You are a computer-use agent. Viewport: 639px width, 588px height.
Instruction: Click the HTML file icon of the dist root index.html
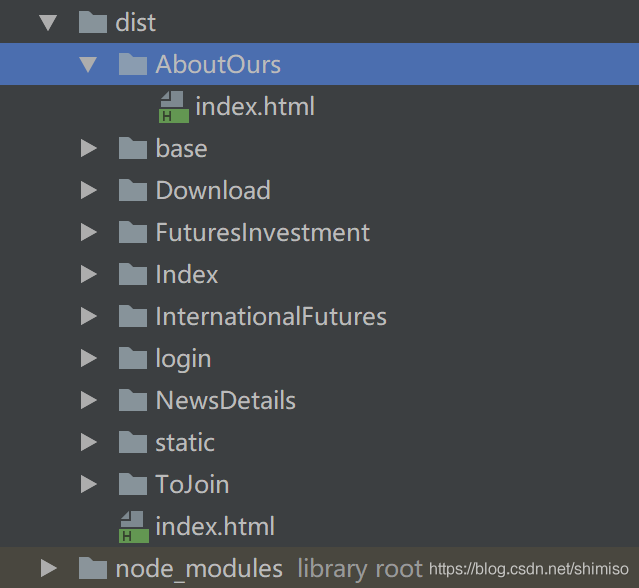point(134,527)
